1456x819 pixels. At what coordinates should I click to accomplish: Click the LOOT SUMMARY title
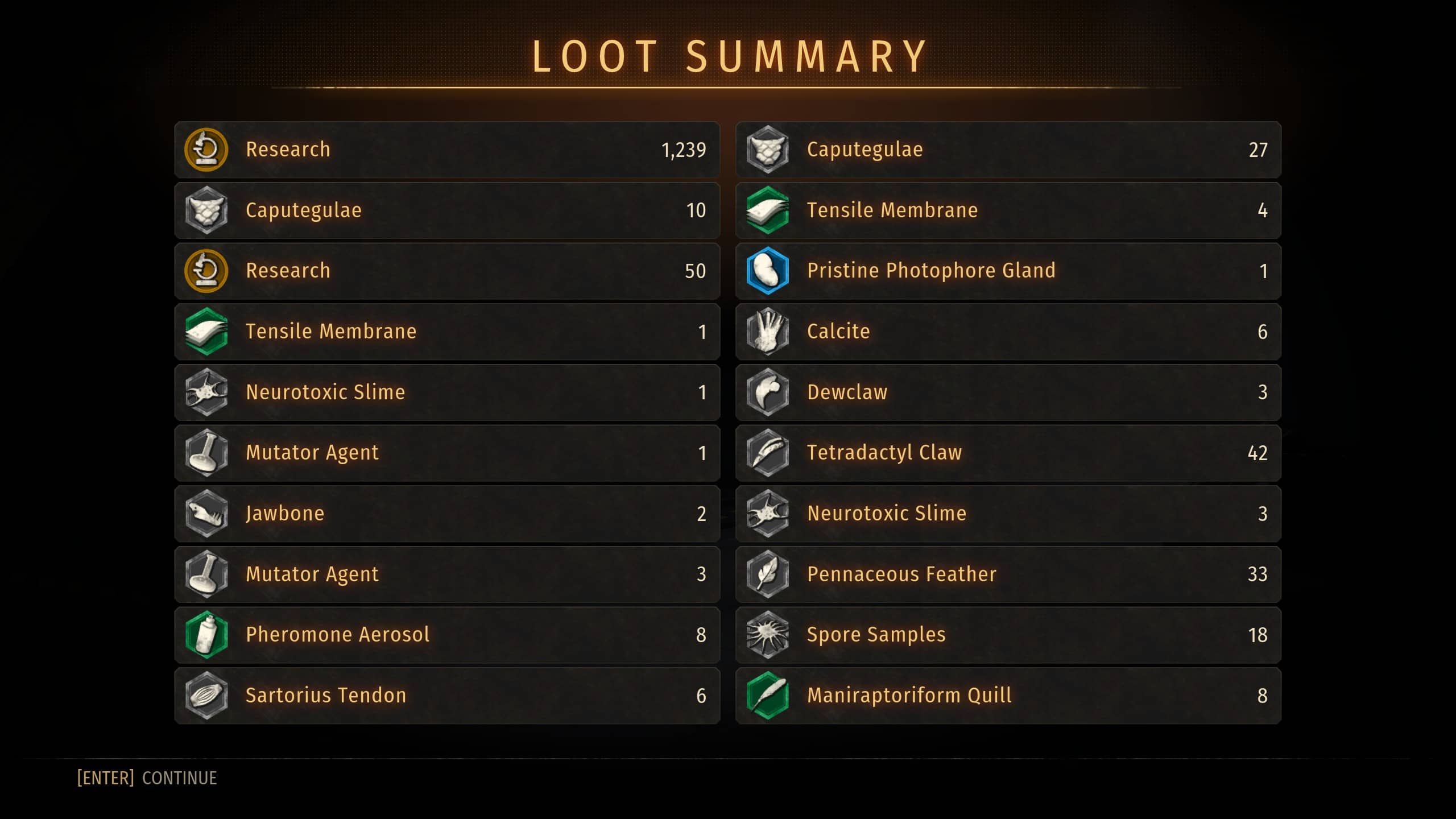click(x=730, y=56)
